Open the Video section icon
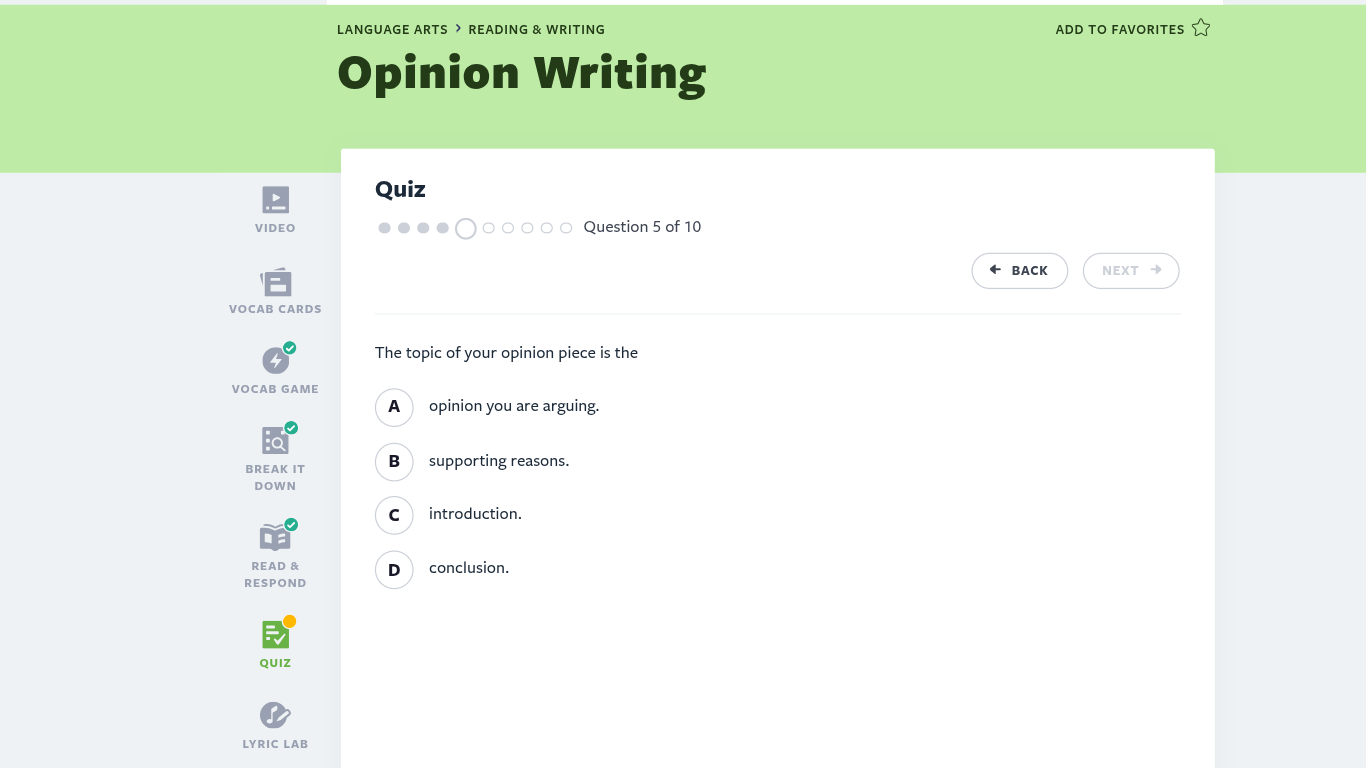This screenshot has height=768, width=1366. tap(275, 200)
